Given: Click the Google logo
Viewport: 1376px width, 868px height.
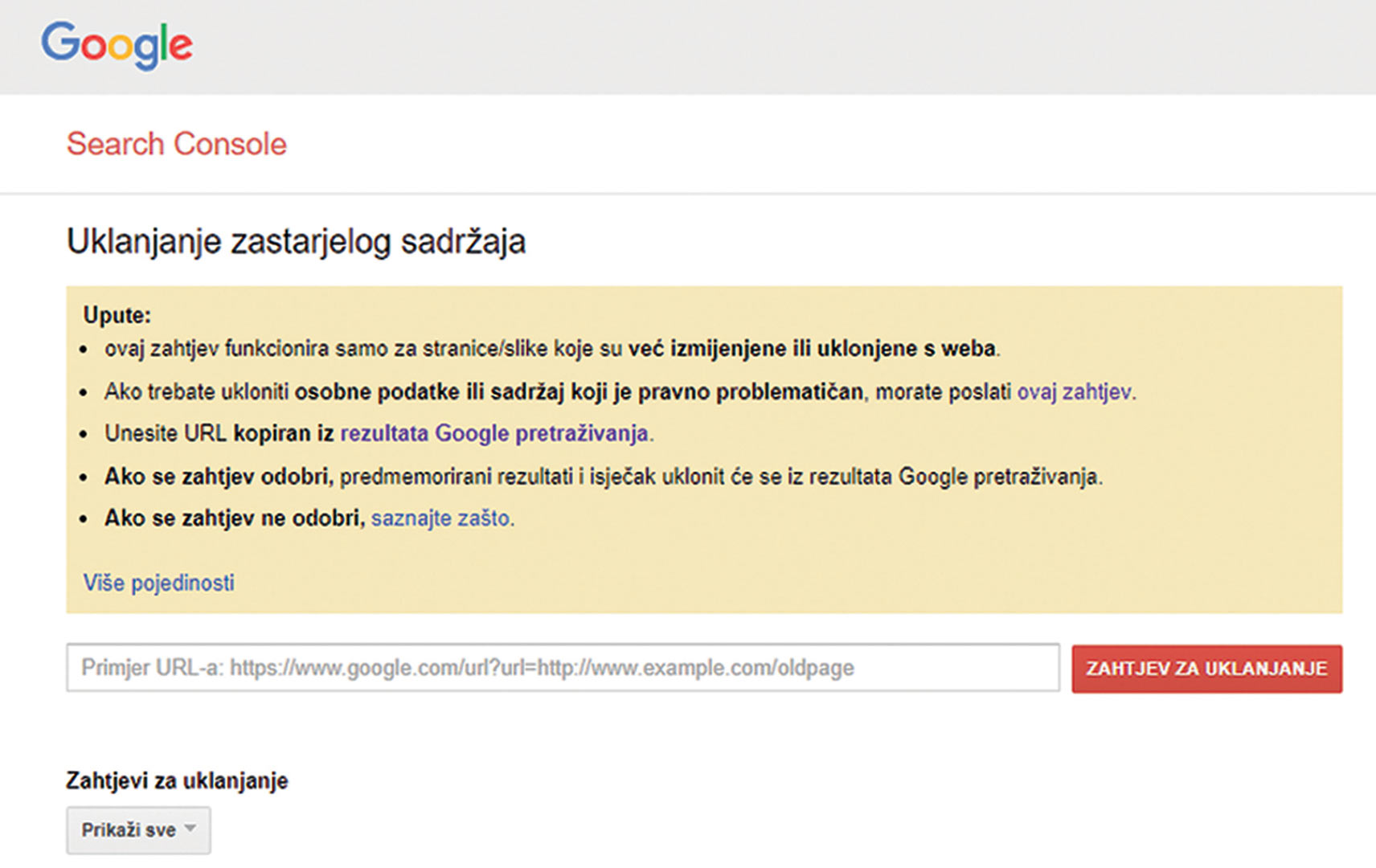Looking at the screenshot, I should (x=117, y=45).
